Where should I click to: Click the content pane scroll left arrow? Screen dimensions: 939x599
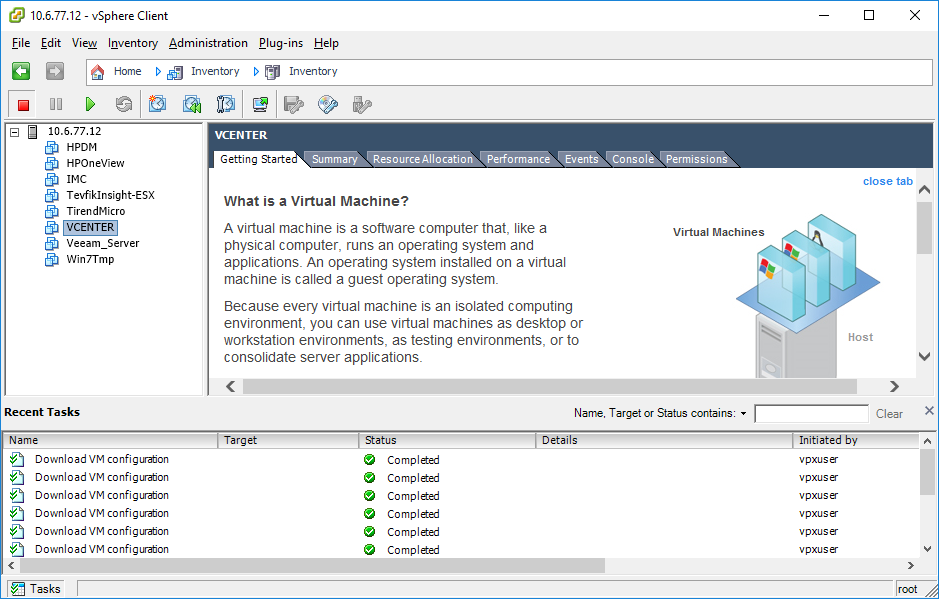(231, 386)
